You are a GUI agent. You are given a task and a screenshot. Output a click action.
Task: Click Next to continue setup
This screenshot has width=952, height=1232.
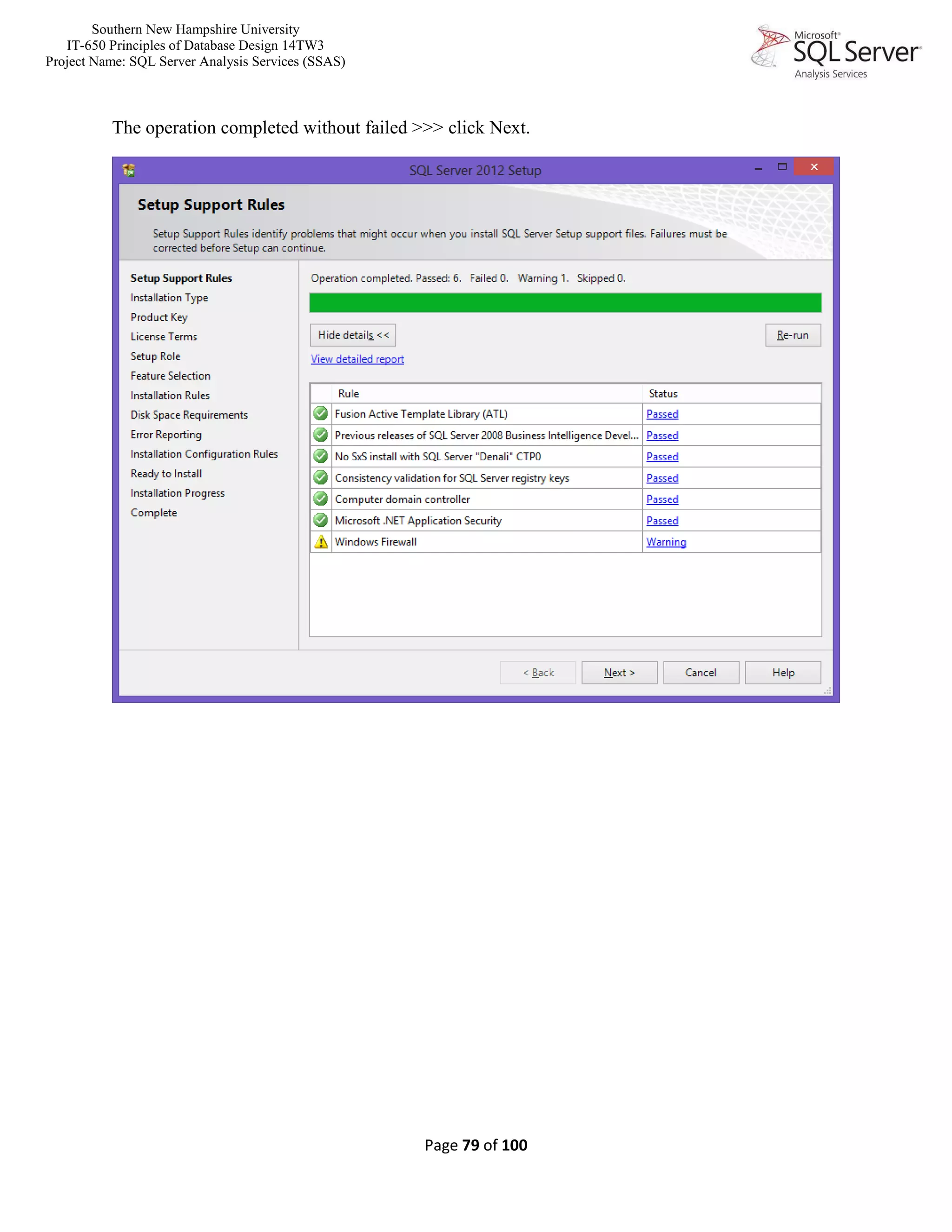point(619,672)
